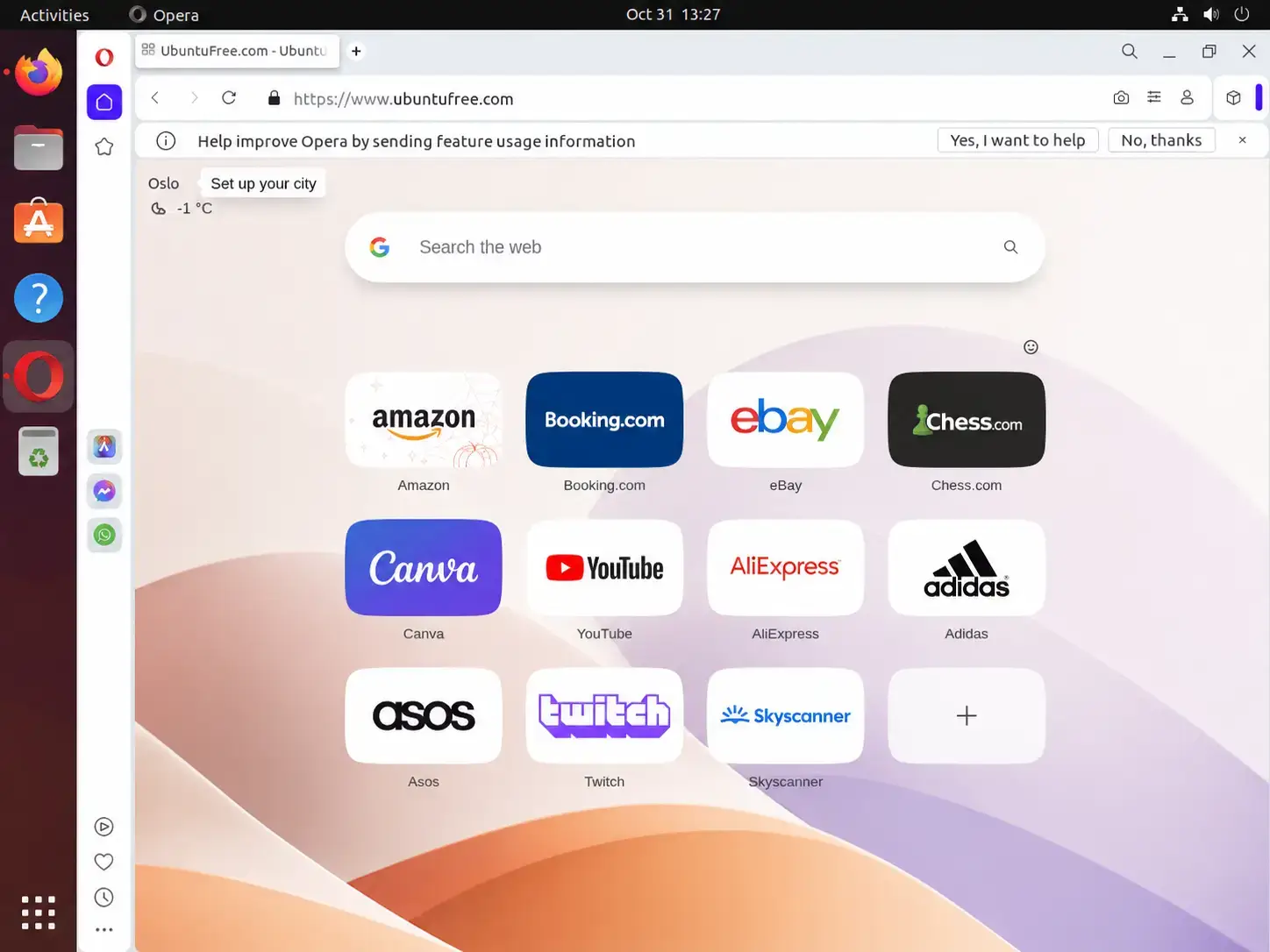Screen dimensions: 1270x952
Task: Open Messenger in the sidebar
Action: (104, 491)
